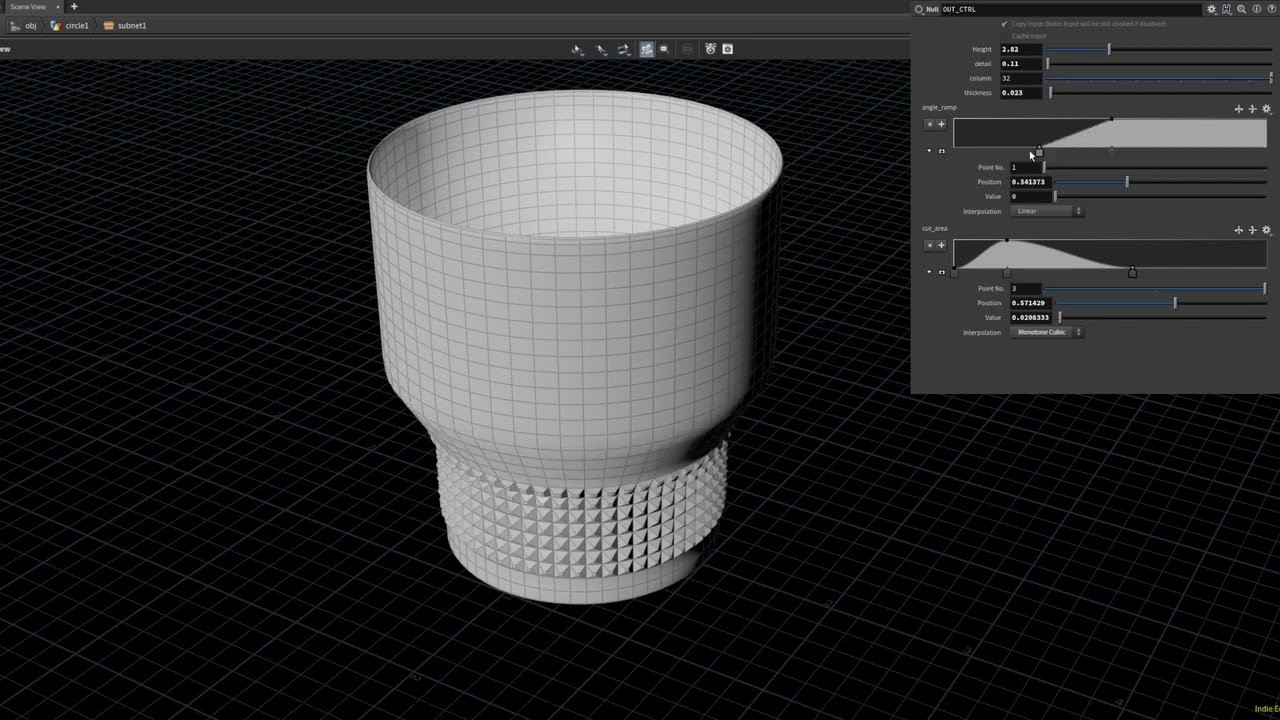Add a point with angle_ramp plus button
Image resolution: width=1280 pixels, height=720 pixels.
(941, 124)
